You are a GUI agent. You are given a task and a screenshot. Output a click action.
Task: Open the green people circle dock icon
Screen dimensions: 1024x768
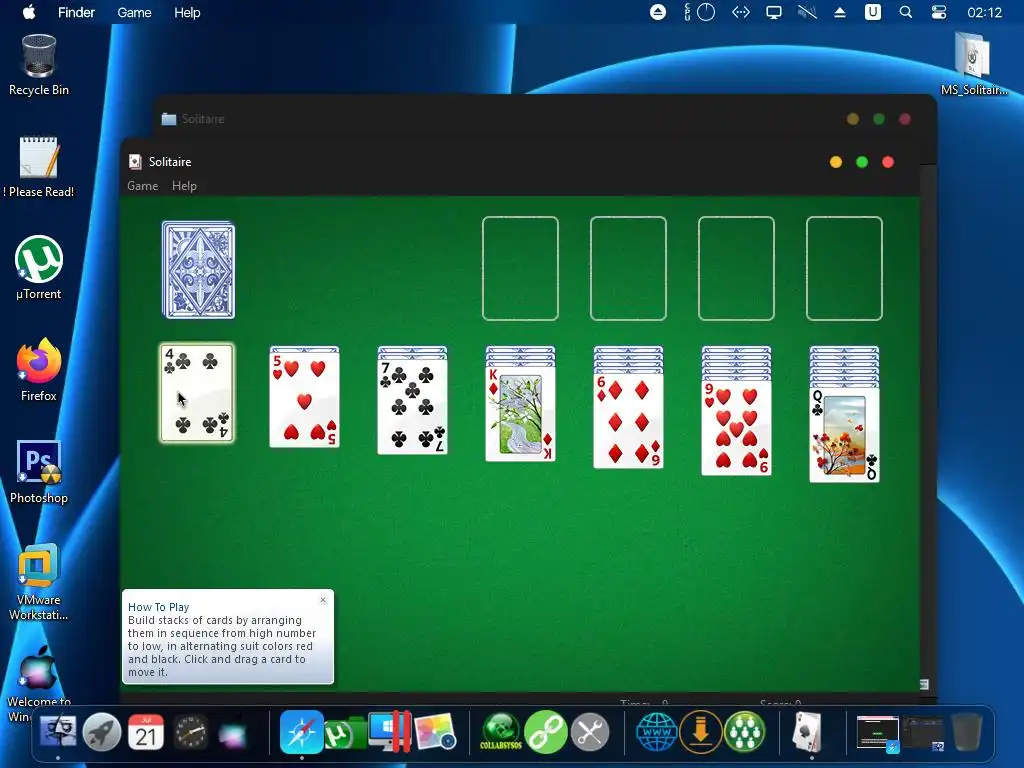click(744, 732)
